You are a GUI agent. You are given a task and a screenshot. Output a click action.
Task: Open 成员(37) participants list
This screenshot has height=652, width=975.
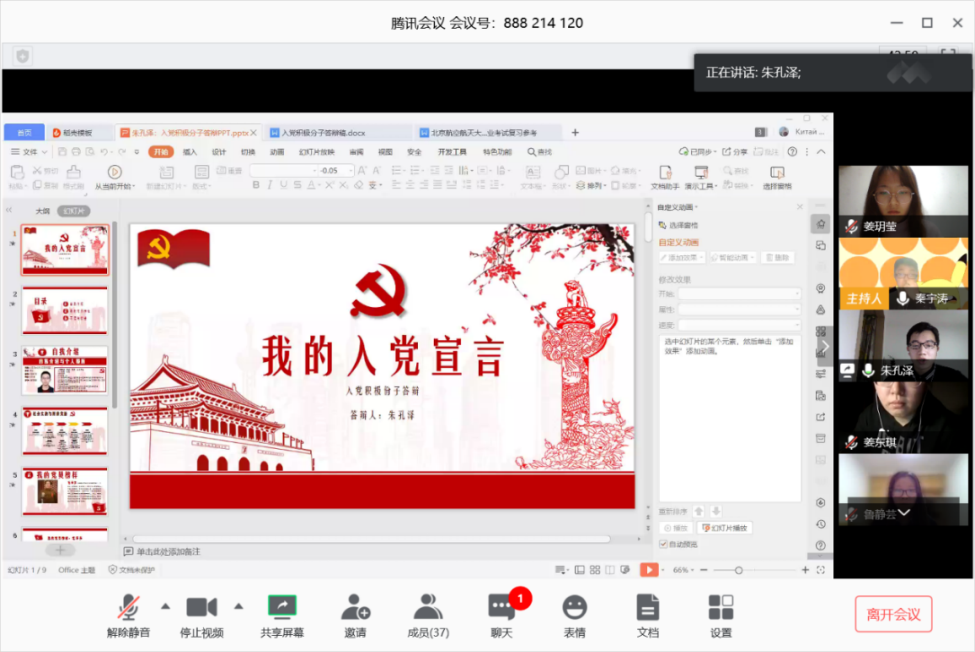[428, 608]
